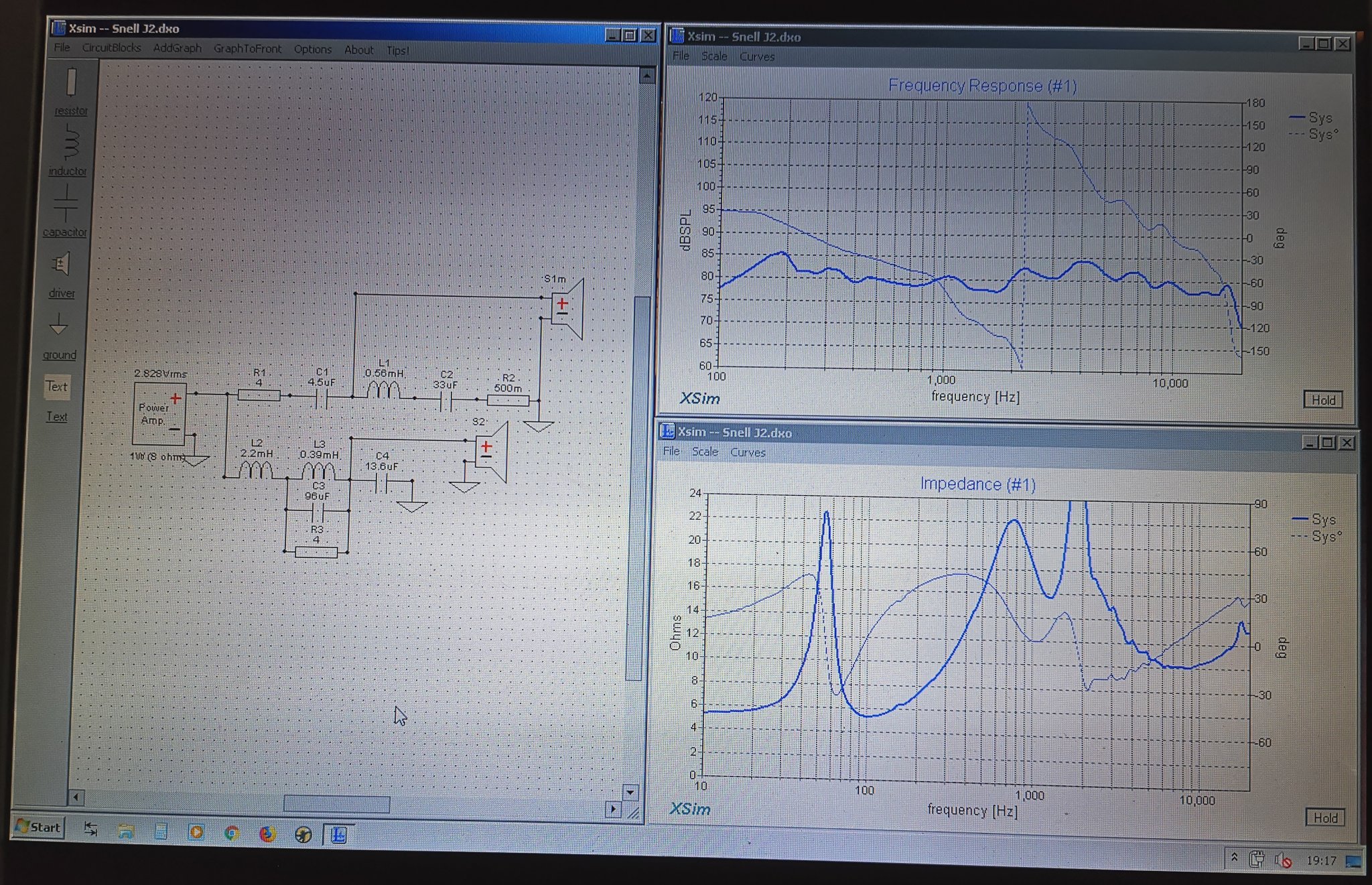Select the inductor component tool
The width and height of the screenshot is (1372, 885).
click(x=68, y=151)
